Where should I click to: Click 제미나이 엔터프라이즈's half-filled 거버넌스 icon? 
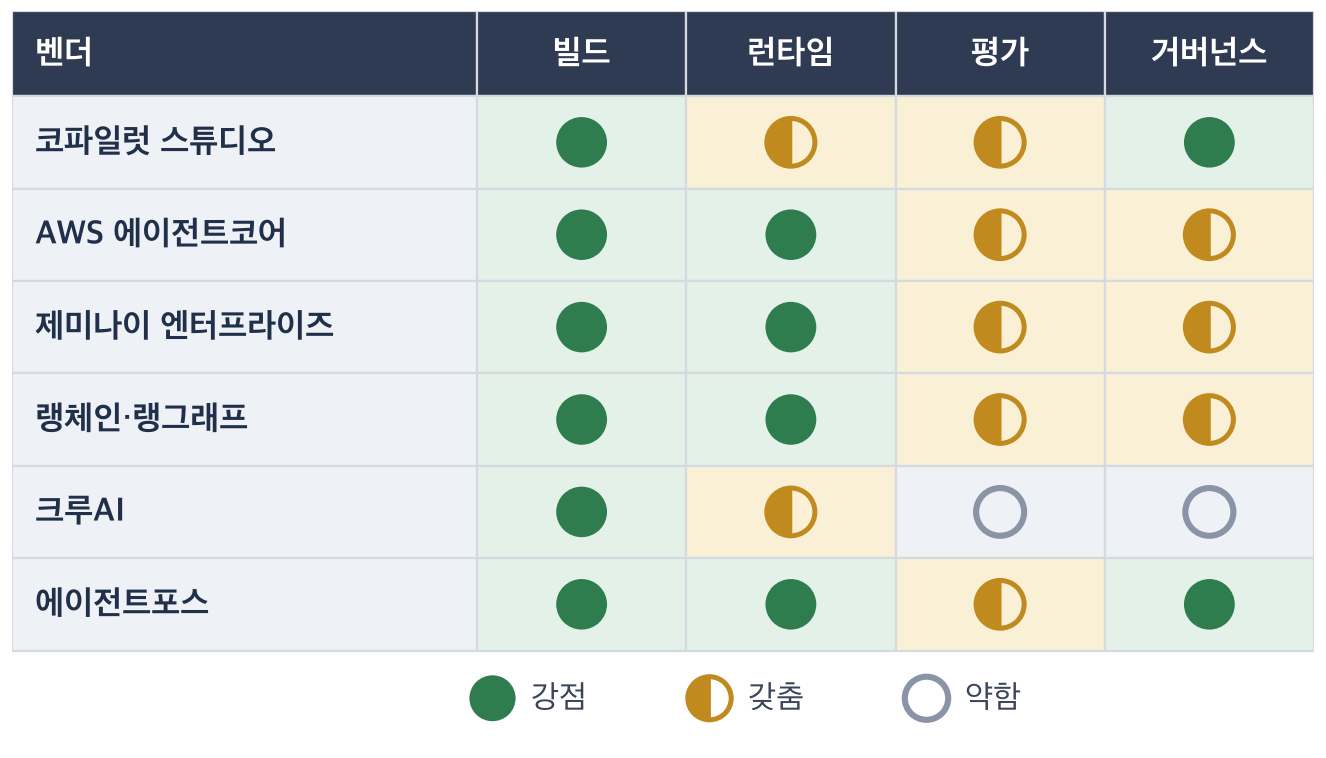coord(1209,327)
